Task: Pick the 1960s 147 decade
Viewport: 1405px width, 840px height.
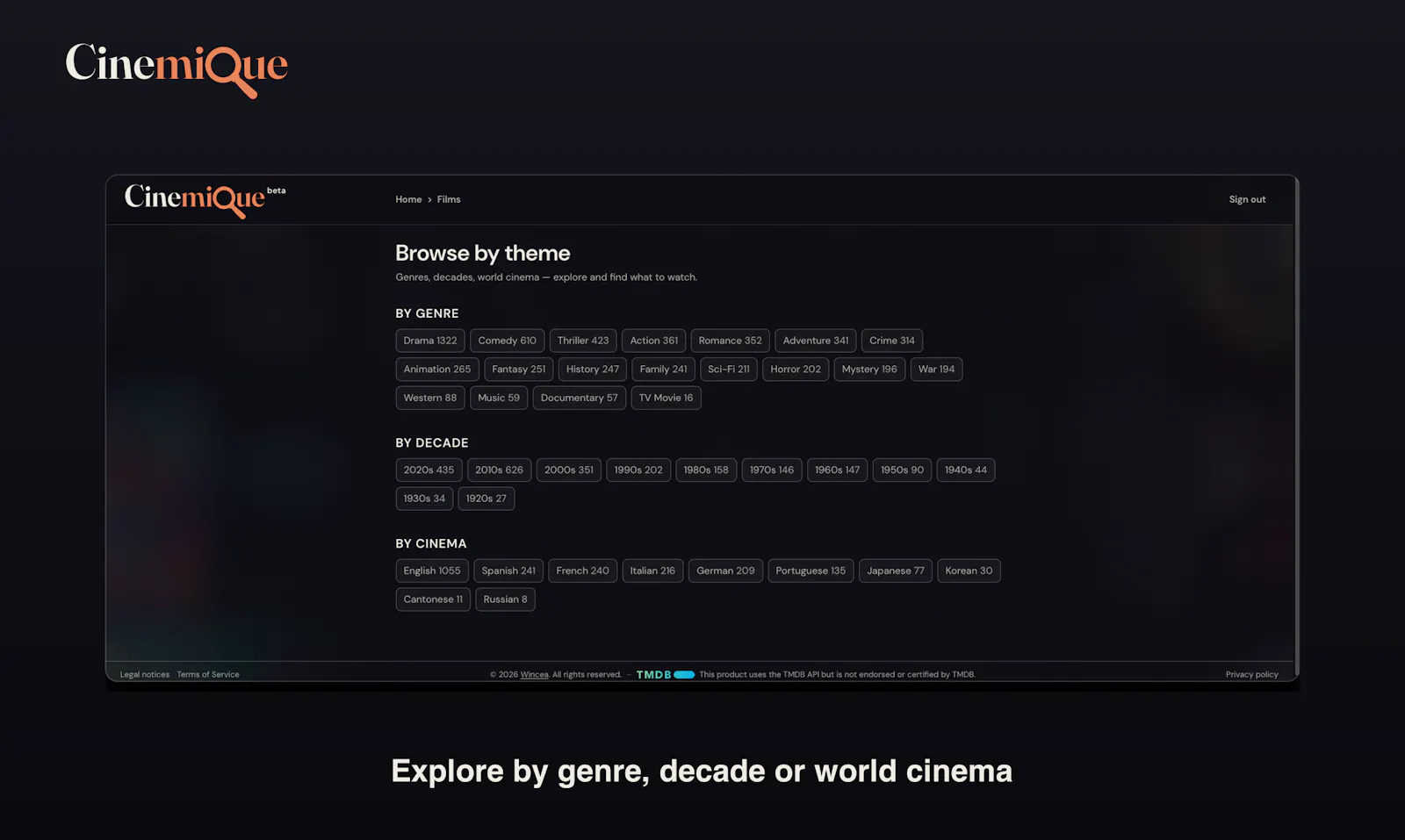Action: [x=838, y=470]
